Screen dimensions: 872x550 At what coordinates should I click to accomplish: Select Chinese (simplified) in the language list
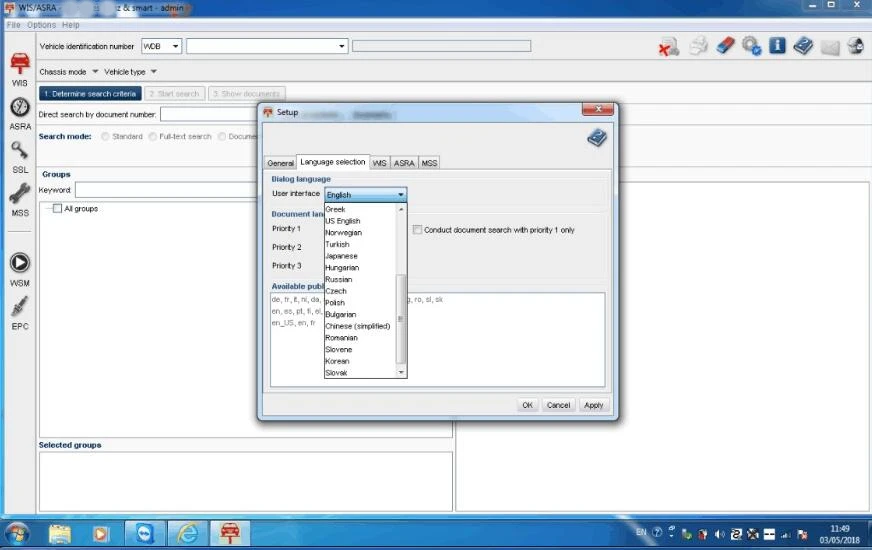pyautogui.click(x=360, y=326)
